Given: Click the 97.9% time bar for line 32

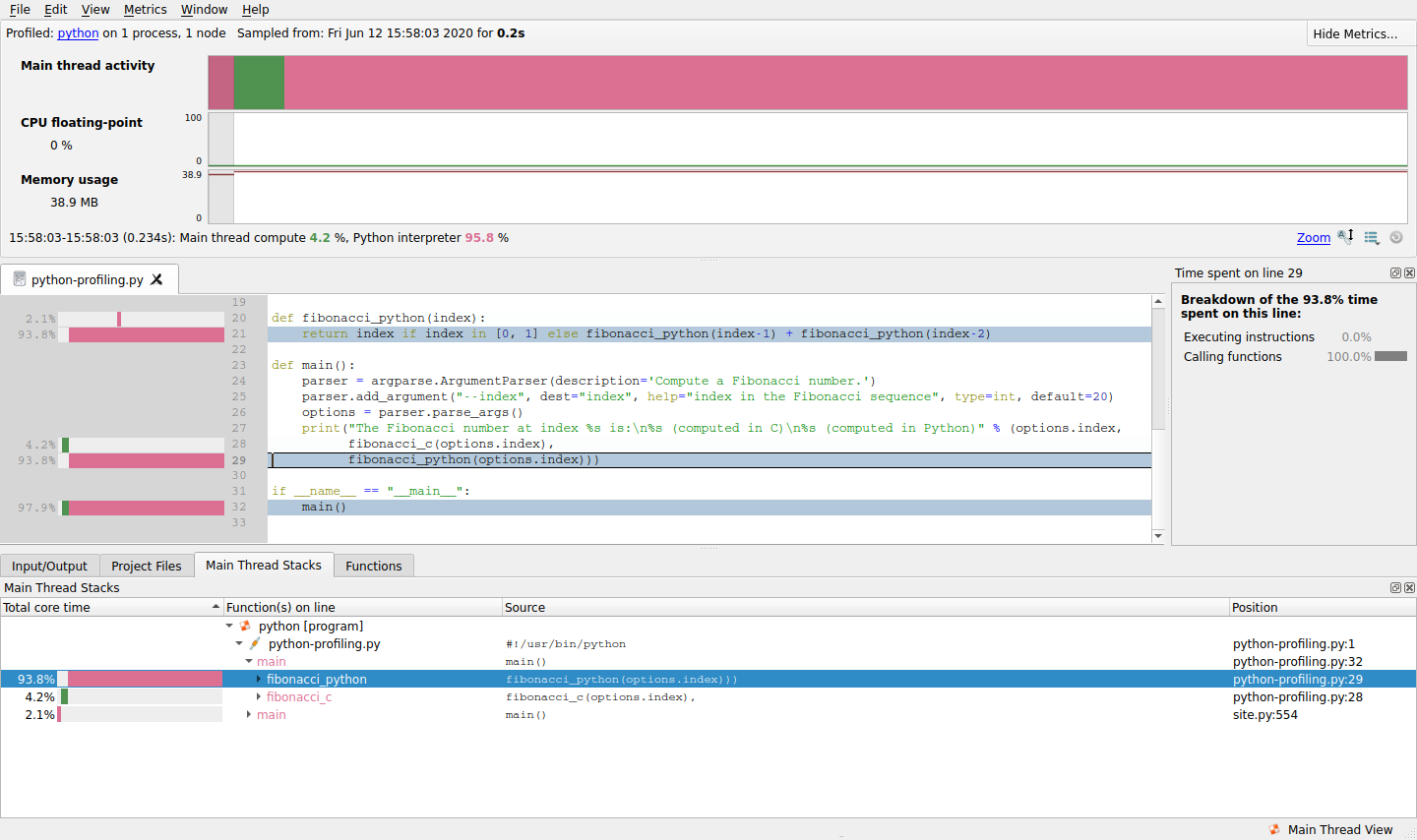Looking at the screenshot, I should click(144, 508).
